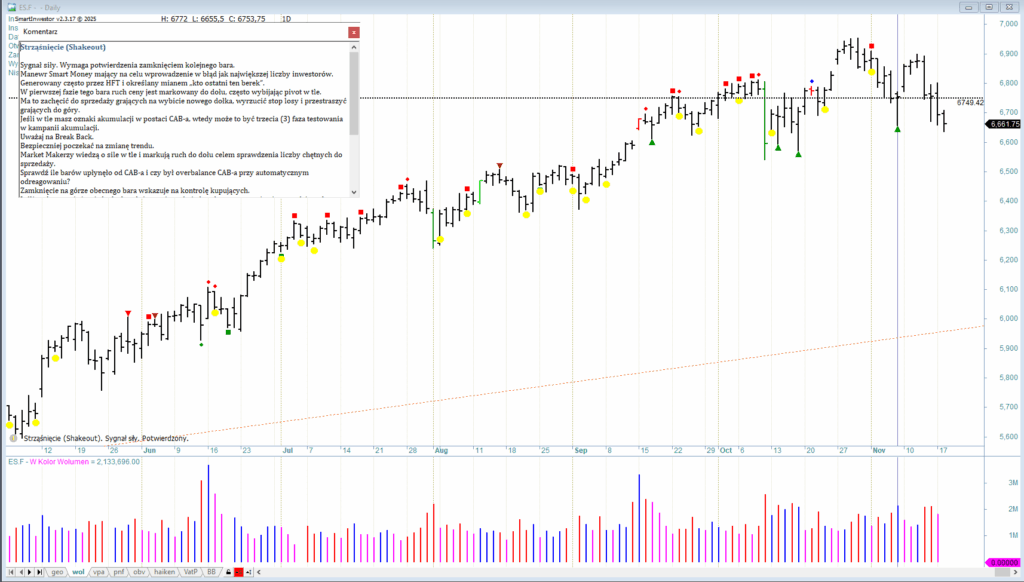Close the Komentarz panel
Image resolution: width=1024 pixels, height=582 pixels.
pos(353,33)
